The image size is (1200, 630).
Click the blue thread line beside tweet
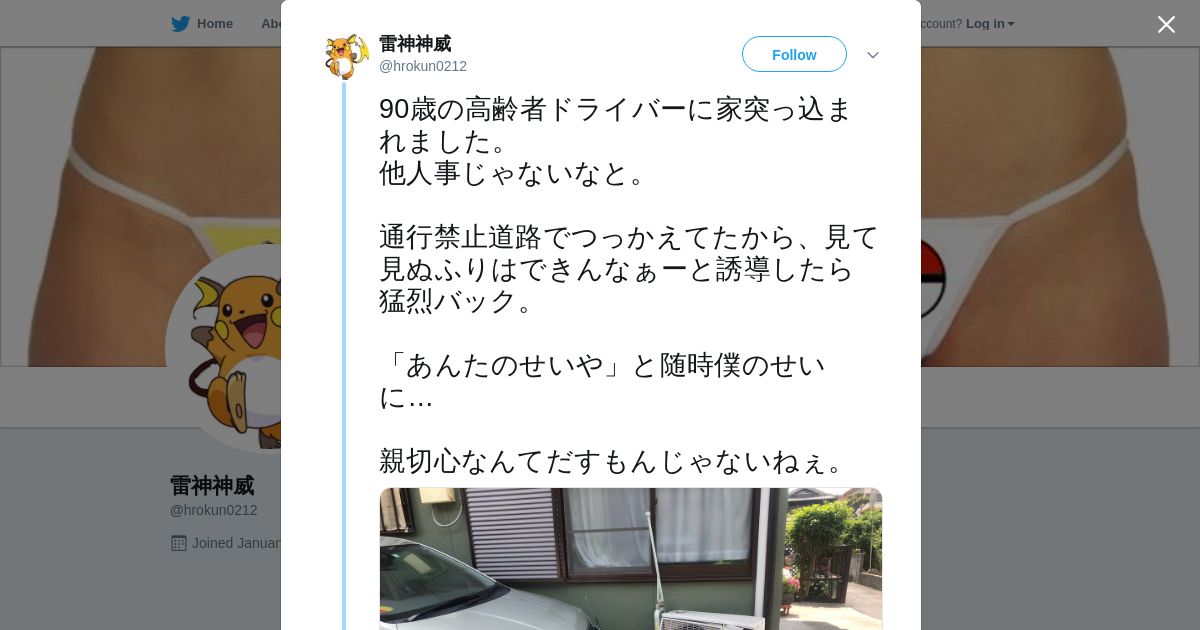(x=344, y=355)
